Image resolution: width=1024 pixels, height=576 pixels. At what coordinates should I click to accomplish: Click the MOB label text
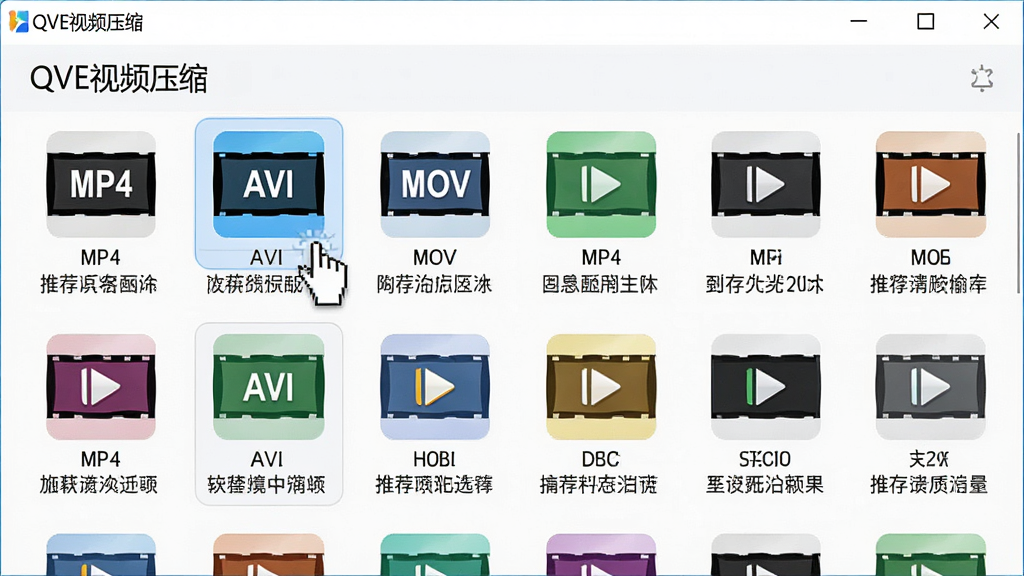[931, 257]
